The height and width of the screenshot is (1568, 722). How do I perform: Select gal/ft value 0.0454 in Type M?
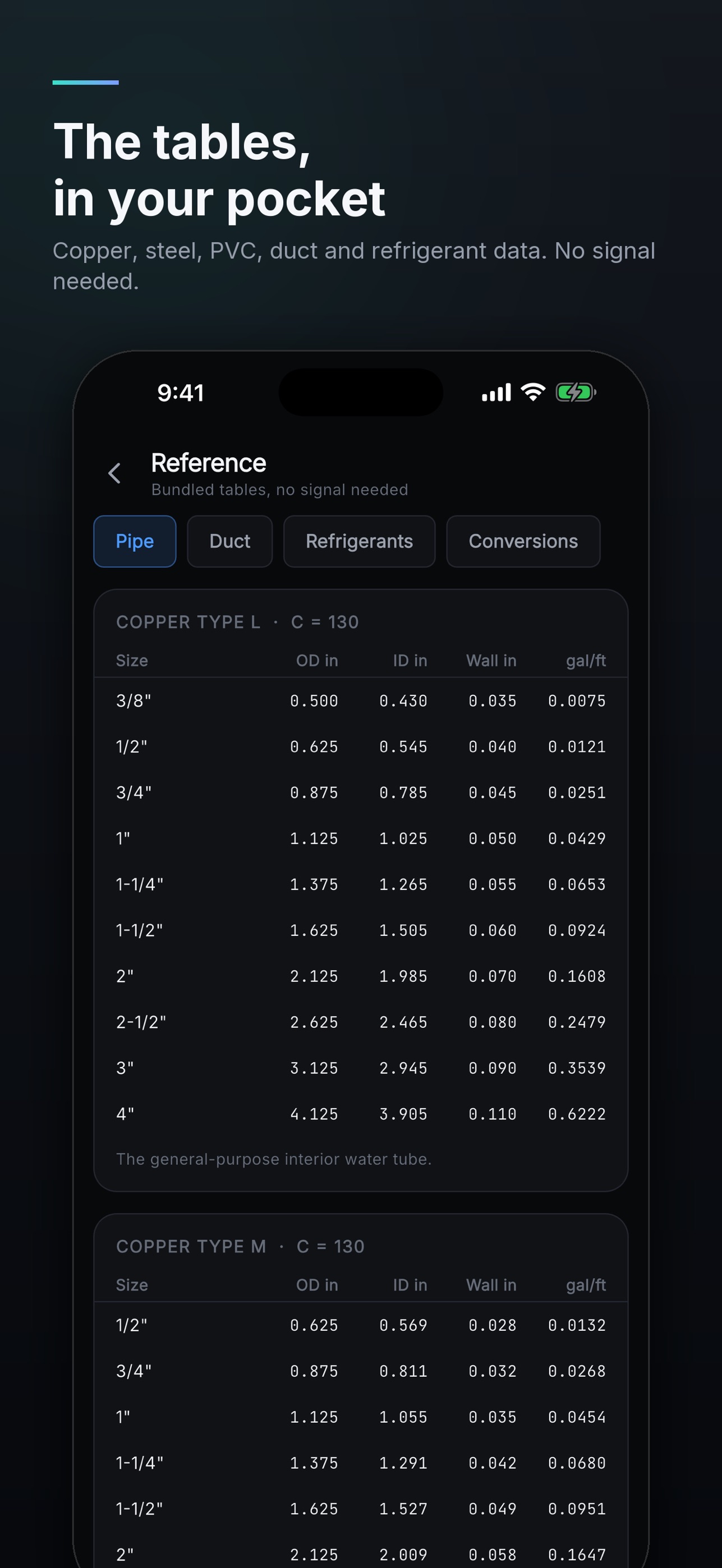[577, 1417]
